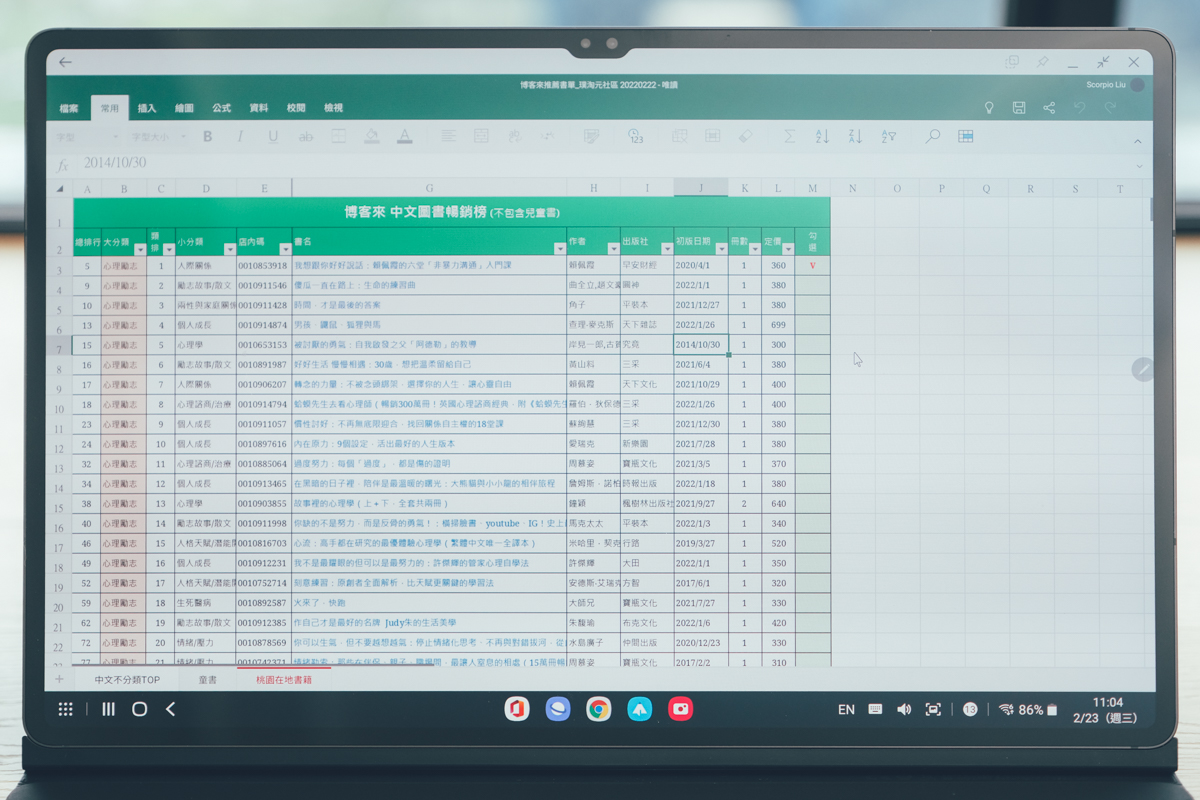The image size is (1200, 800).
Task: Open the 檔案 menu tab
Action: pyautogui.click(x=69, y=108)
